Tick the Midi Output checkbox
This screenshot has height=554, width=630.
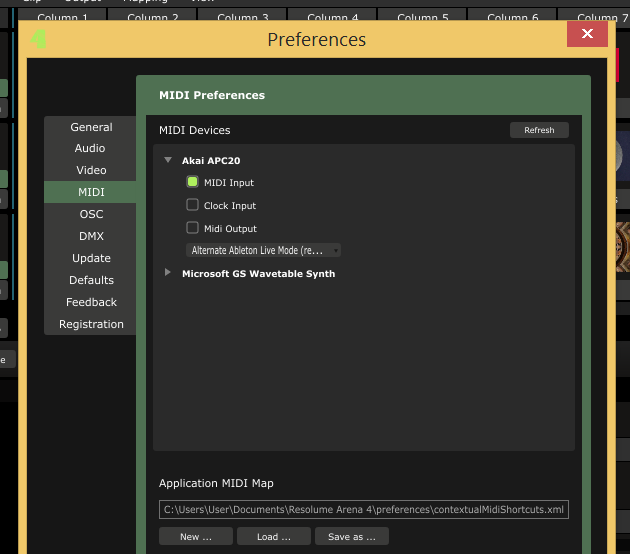click(x=192, y=228)
